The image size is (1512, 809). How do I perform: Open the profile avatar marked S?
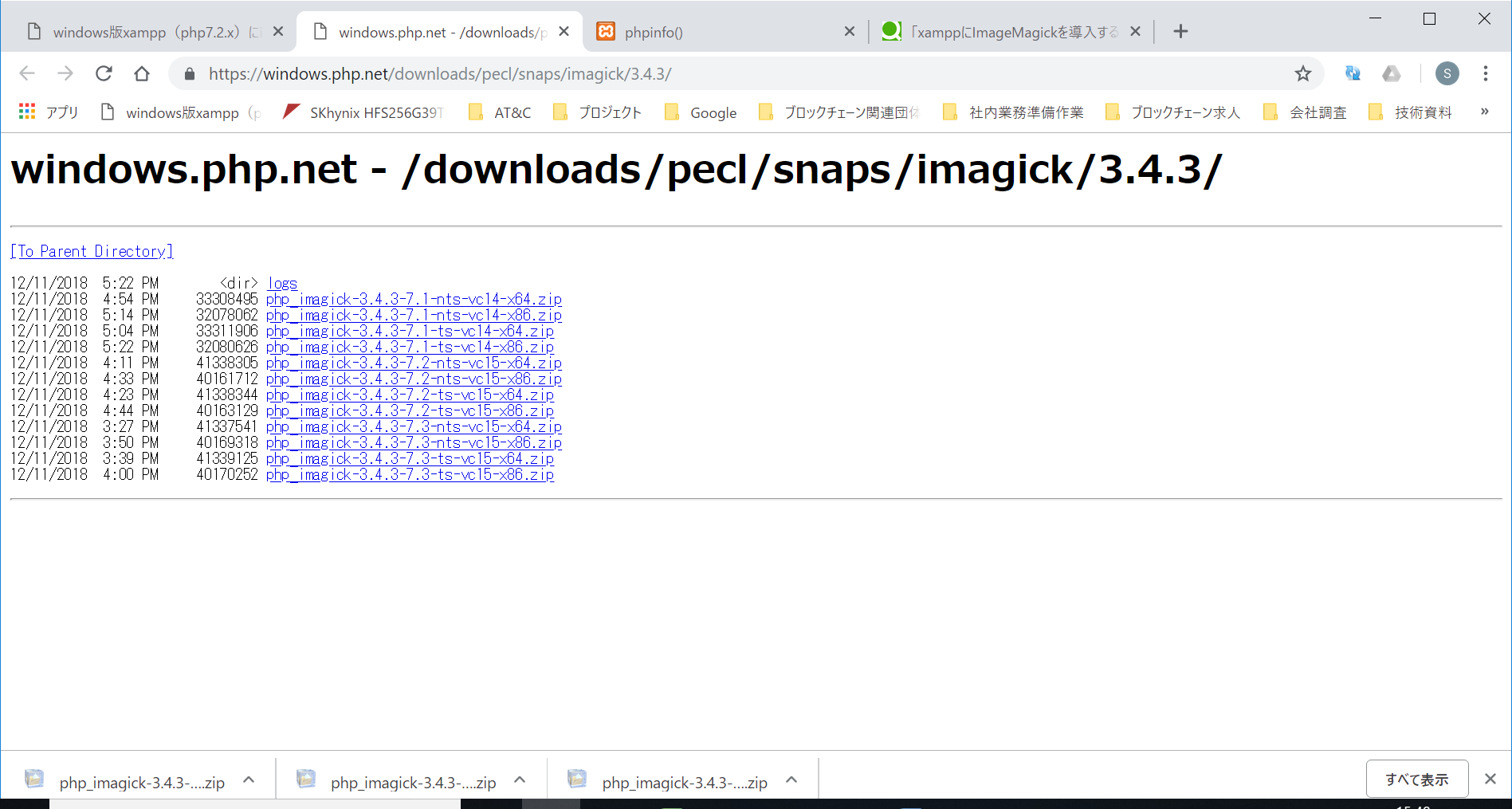click(x=1447, y=73)
